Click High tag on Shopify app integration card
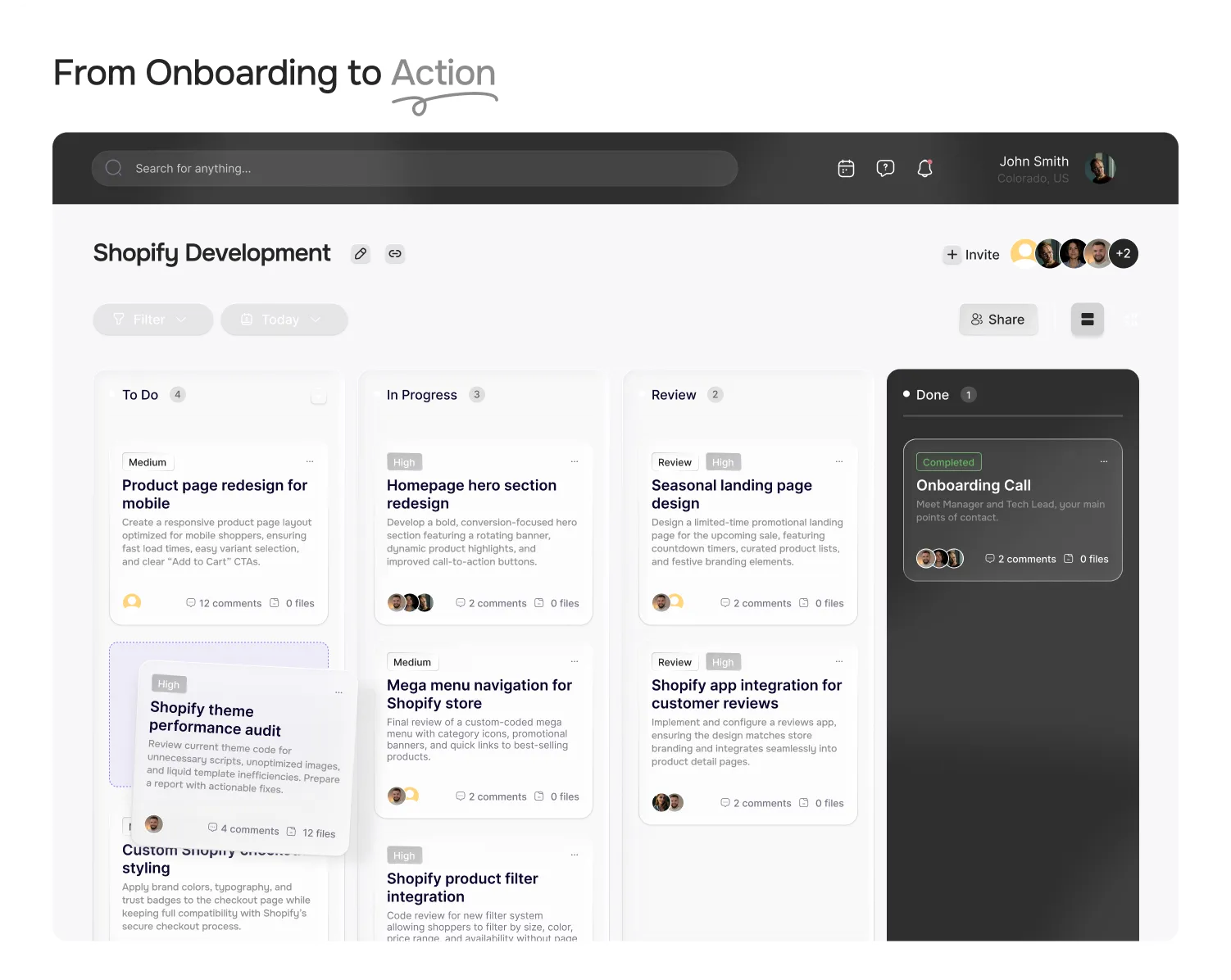 coord(723,662)
